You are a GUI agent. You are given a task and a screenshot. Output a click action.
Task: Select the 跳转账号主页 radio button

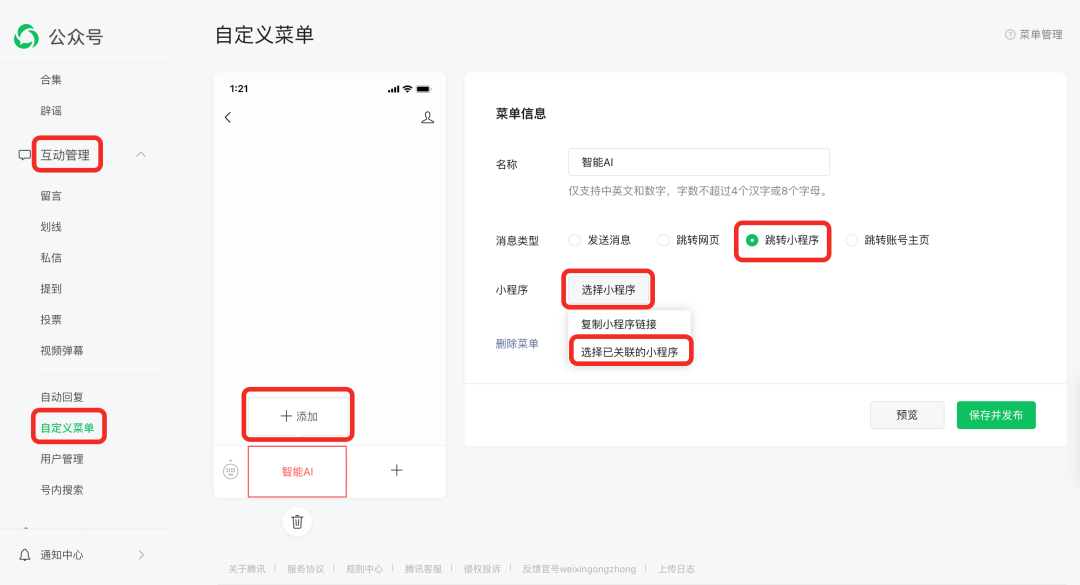pos(851,240)
